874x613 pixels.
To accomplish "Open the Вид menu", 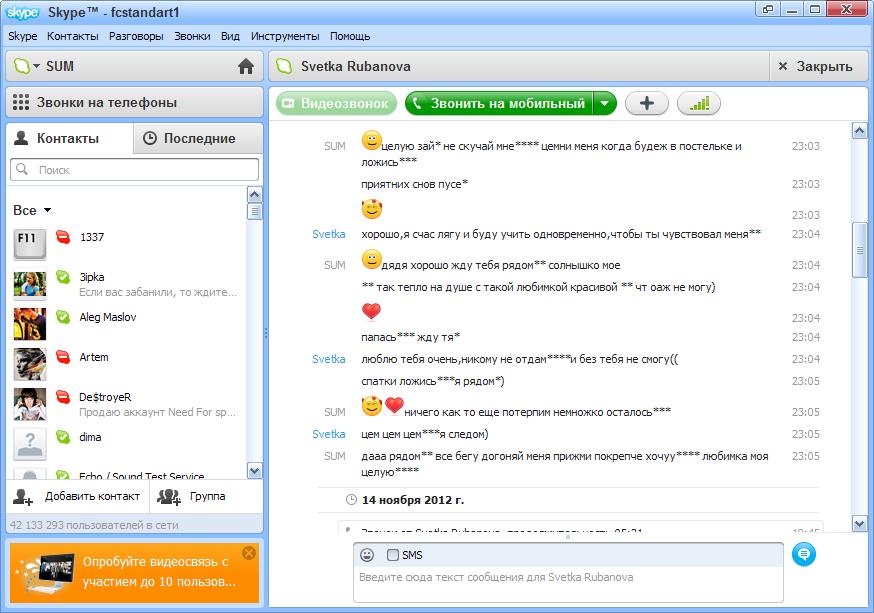I will click(230, 36).
